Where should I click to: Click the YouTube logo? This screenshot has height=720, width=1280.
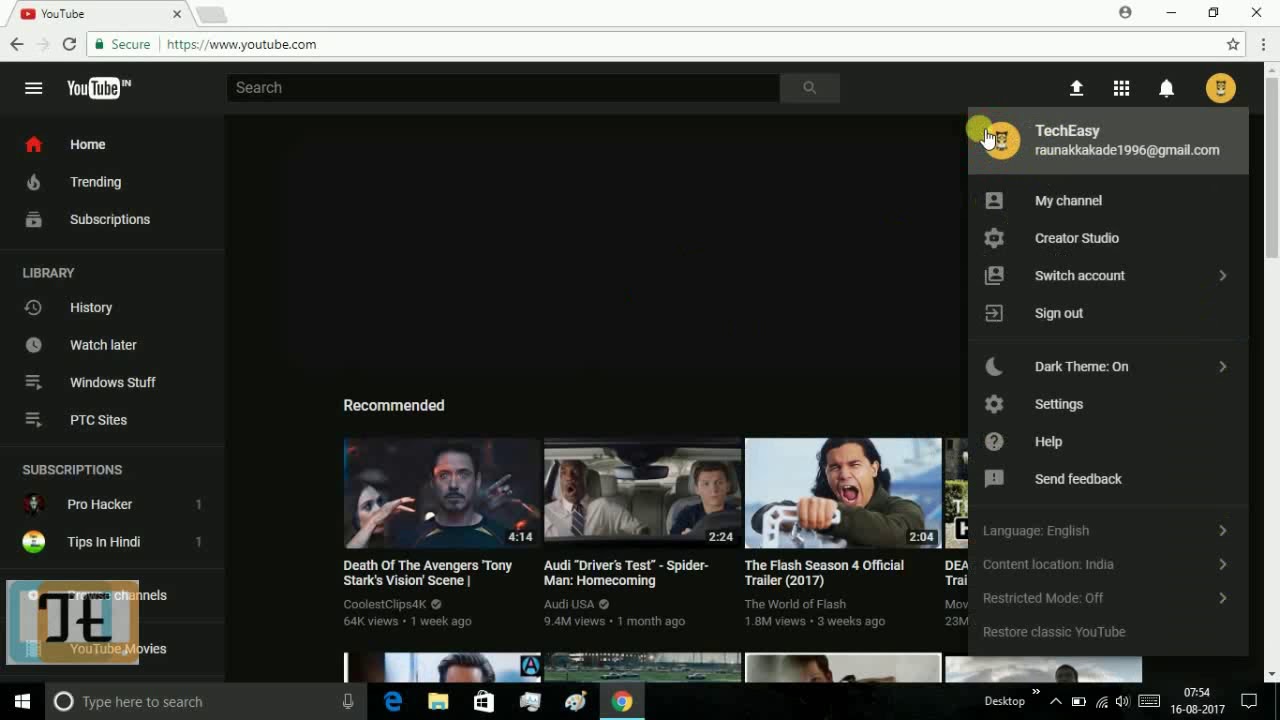tap(98, 88)
